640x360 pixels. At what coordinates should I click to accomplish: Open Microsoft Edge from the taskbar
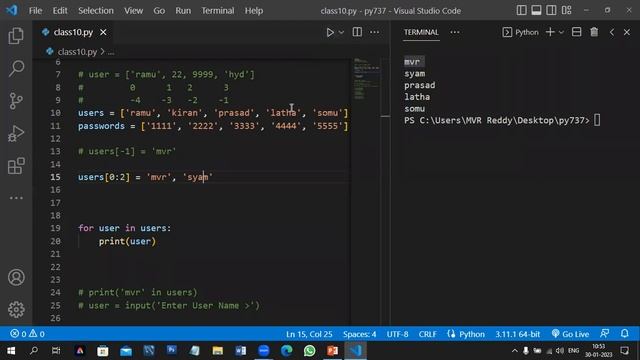[287, 350]
